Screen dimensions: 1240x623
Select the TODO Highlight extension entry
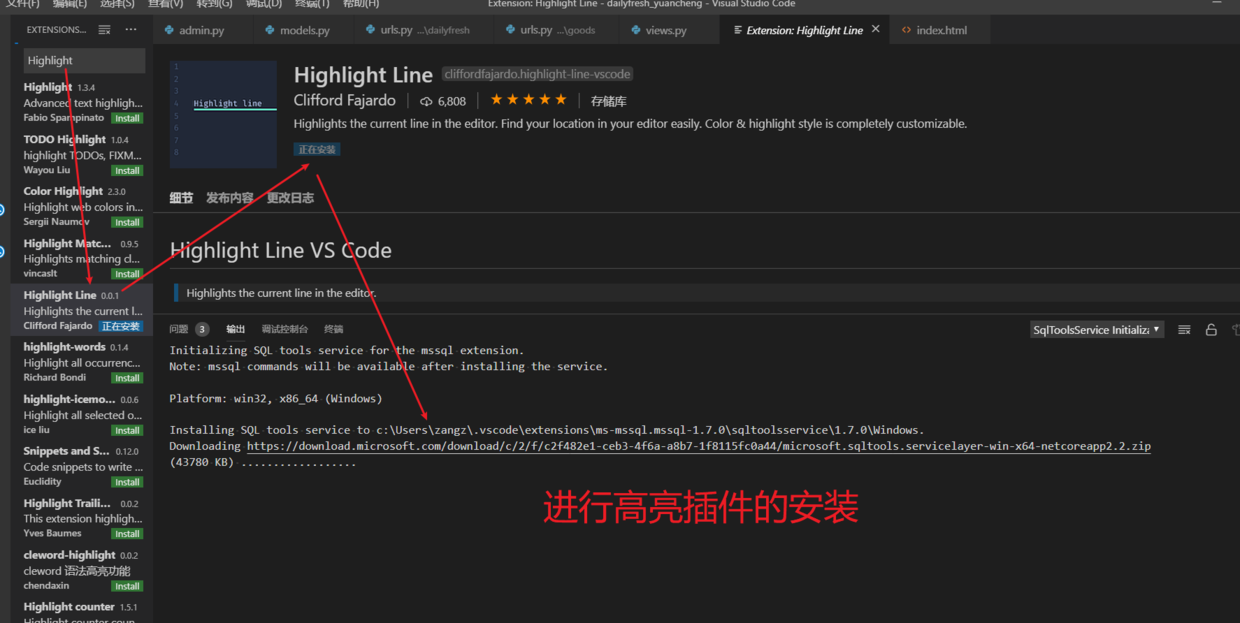coord(84,154)
